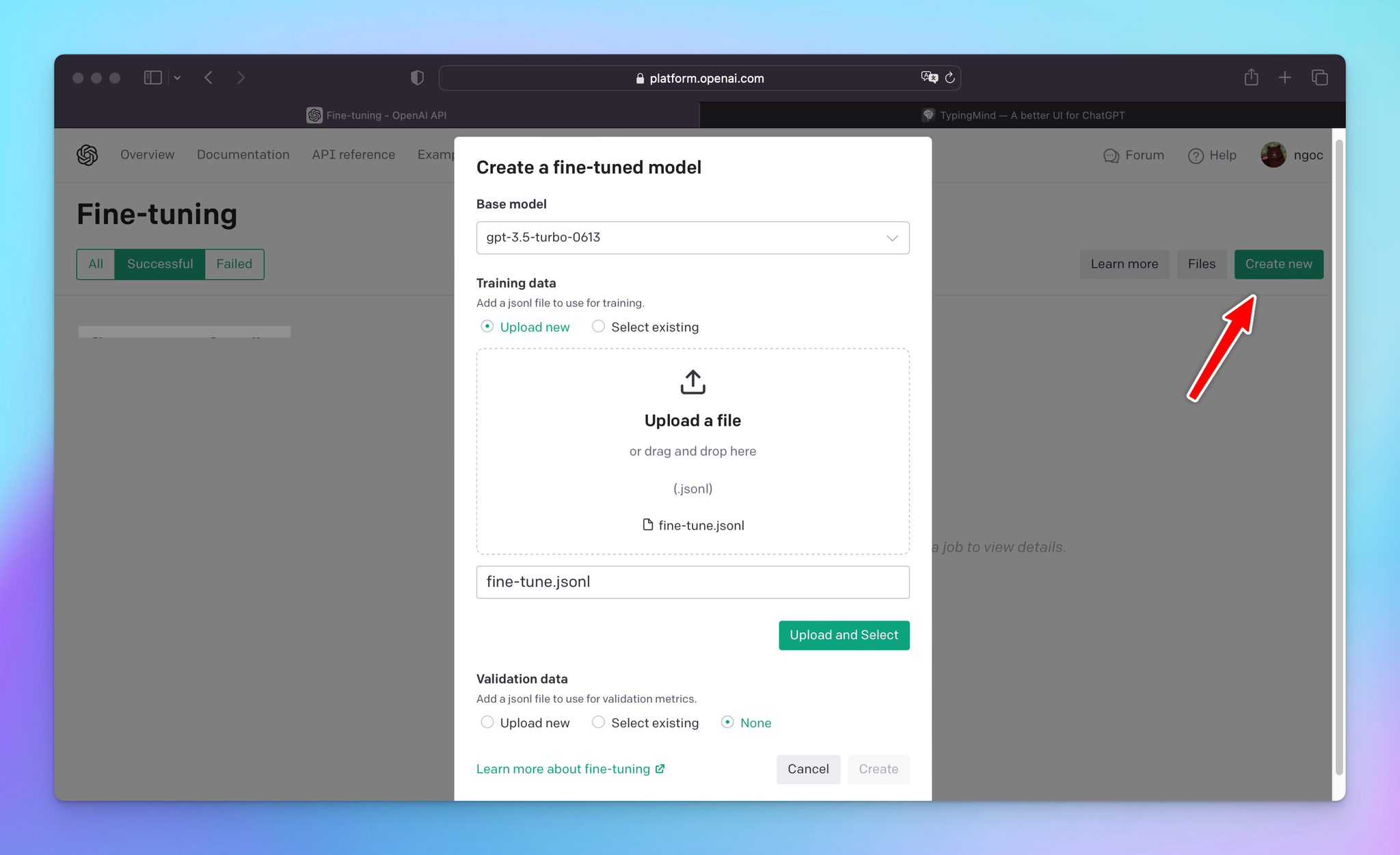Click the page vertical scrollbar
The width and height of the screenshot is (1400, 855).
pos(1339,457)
